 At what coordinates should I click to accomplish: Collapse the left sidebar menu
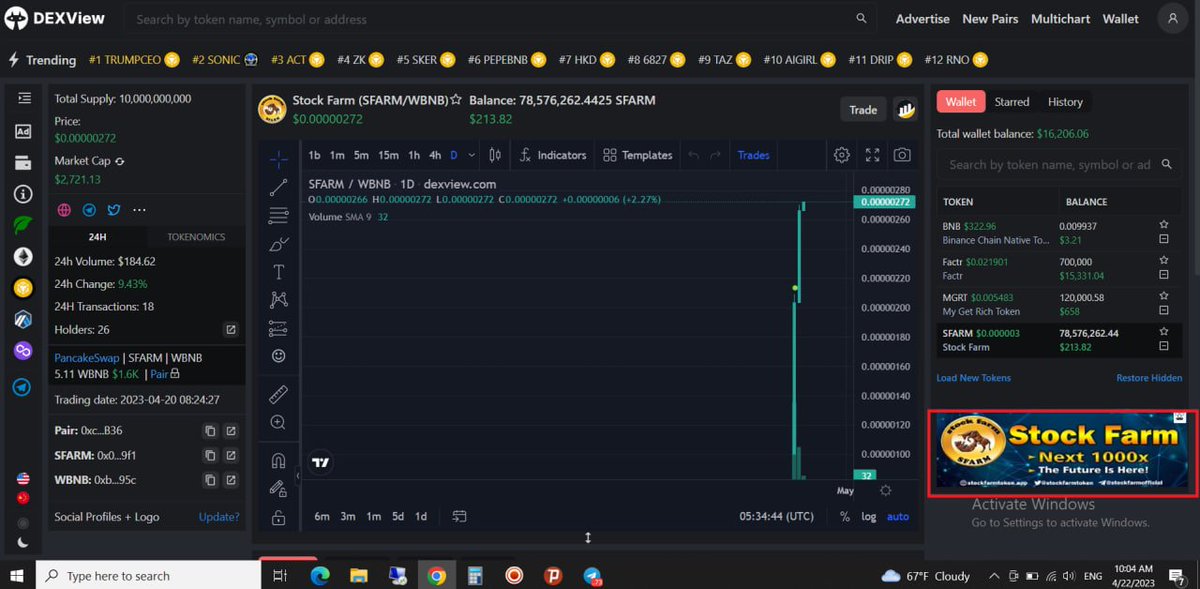point(24,98)
